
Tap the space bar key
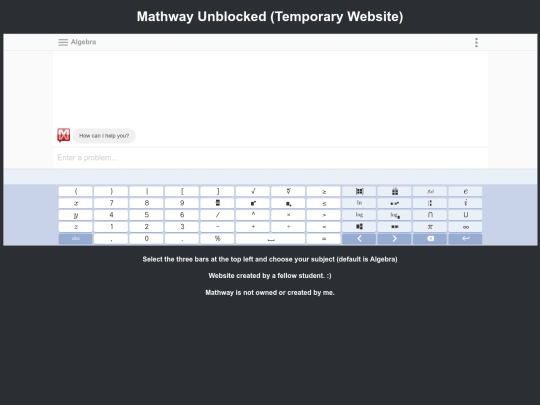click(x=271, y=239)
